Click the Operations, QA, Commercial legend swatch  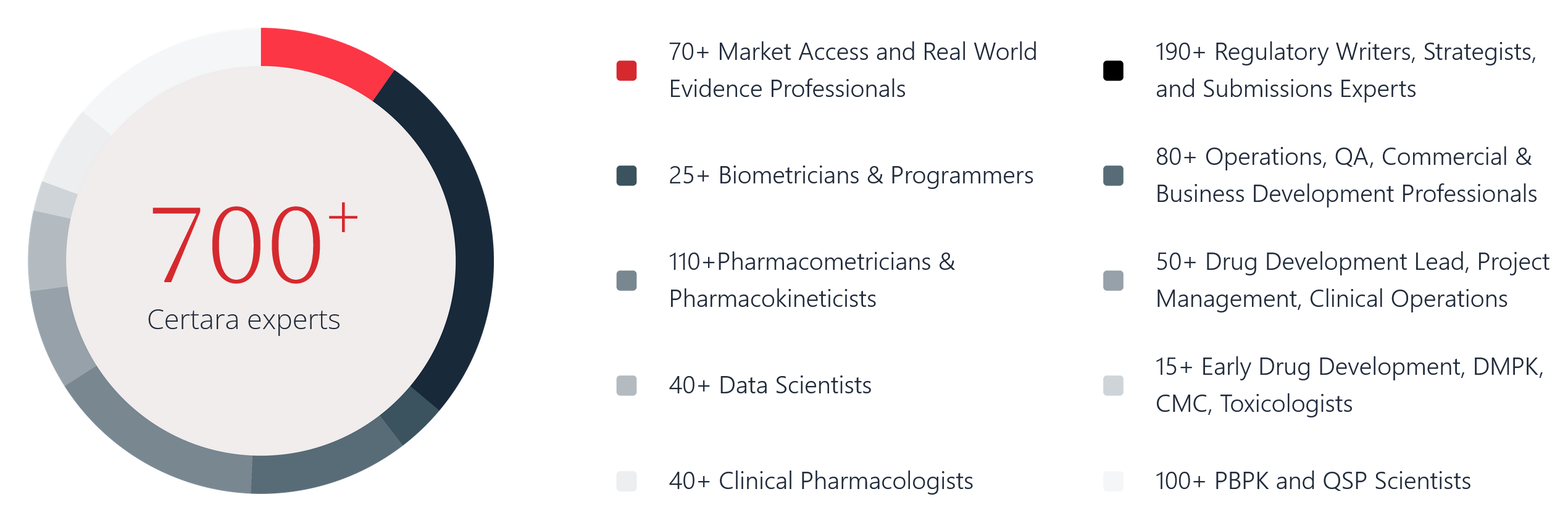(1112, 175)
